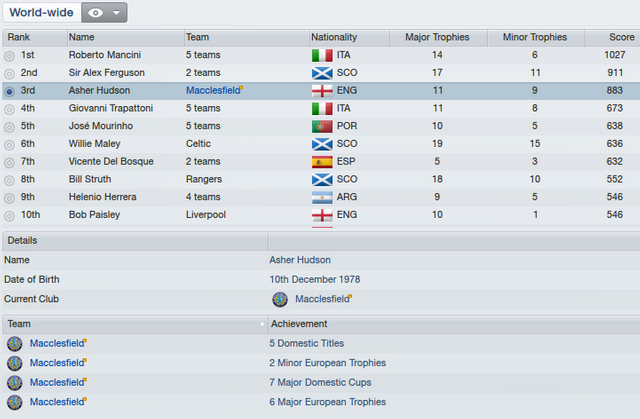This screenshot has width=640, height=419.
Task: Click the Scotland flag beside Willie Maley
Action: 322,144
